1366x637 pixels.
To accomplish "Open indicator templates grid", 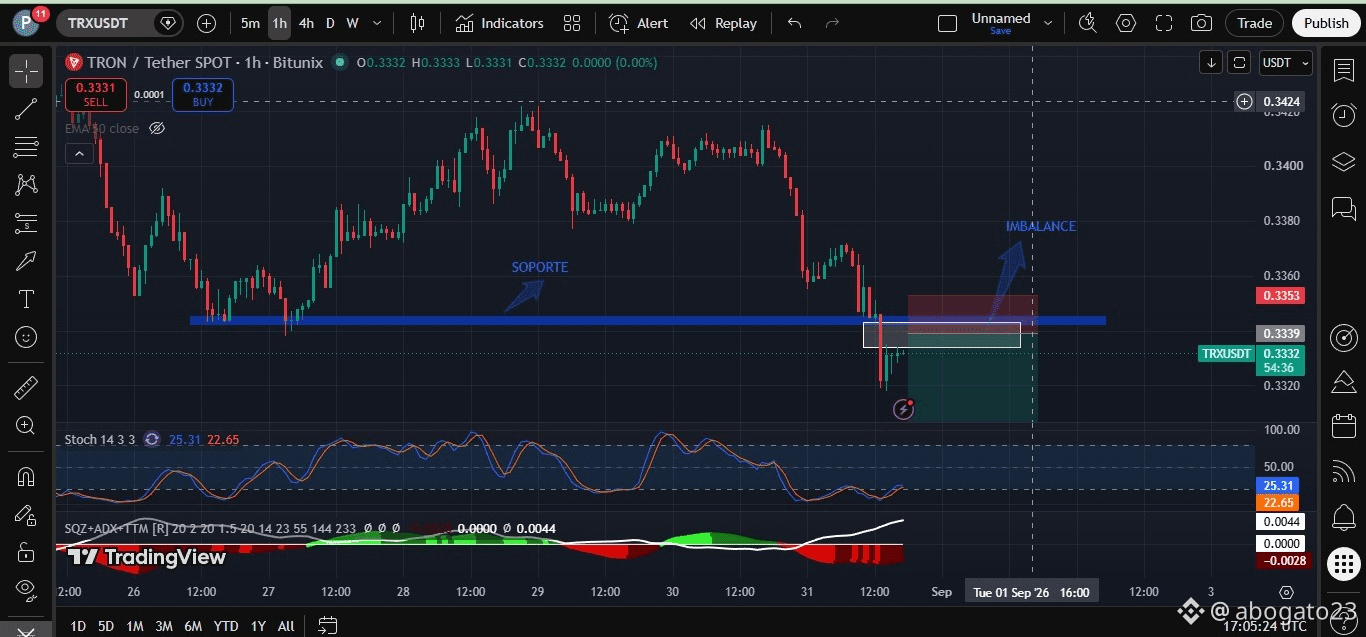I will point(572,23).
